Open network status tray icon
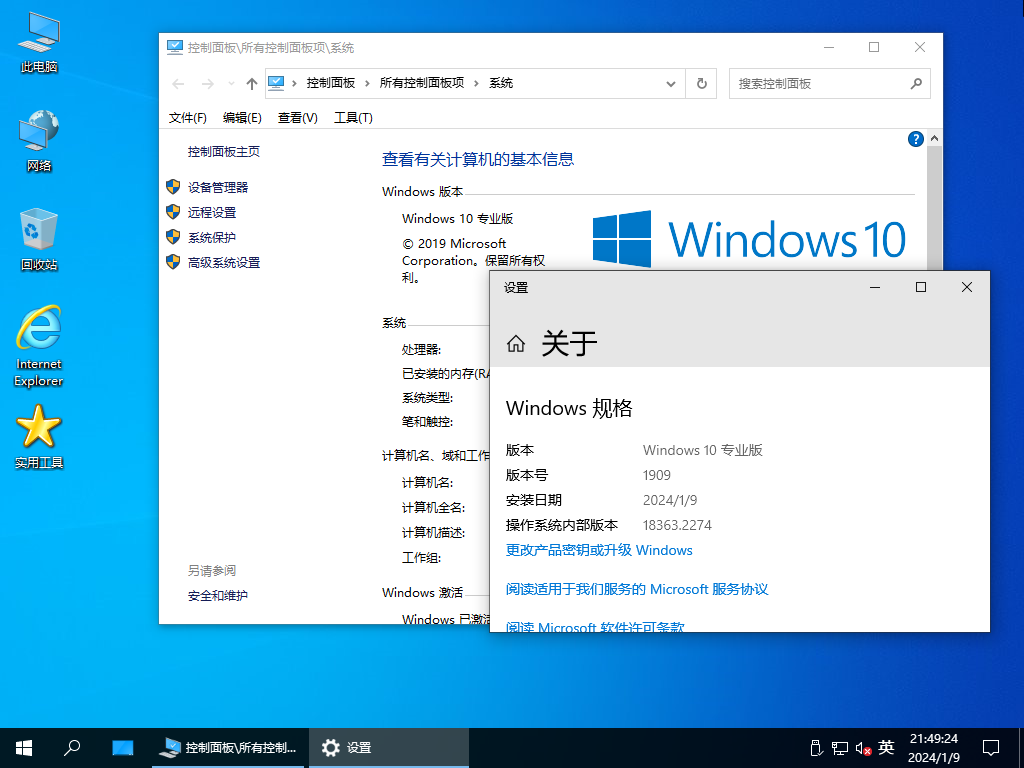This screenshot has width=1024, height=768. point(840,748)
